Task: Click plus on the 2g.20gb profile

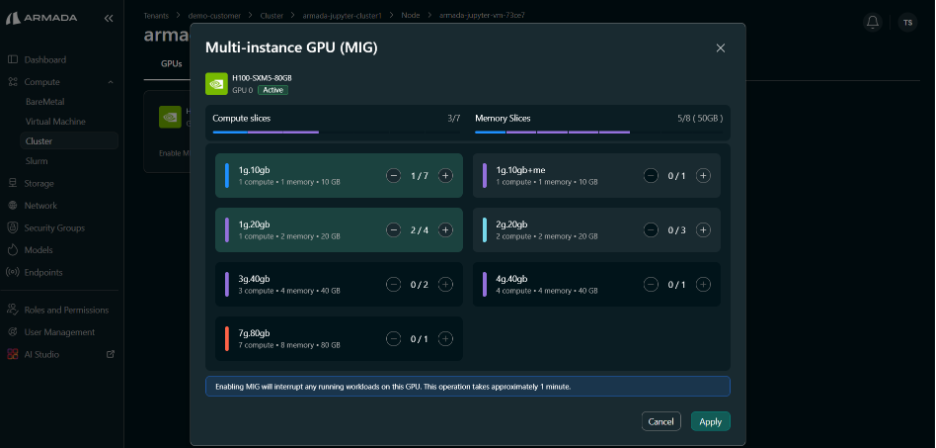Action: coord(703,230)
